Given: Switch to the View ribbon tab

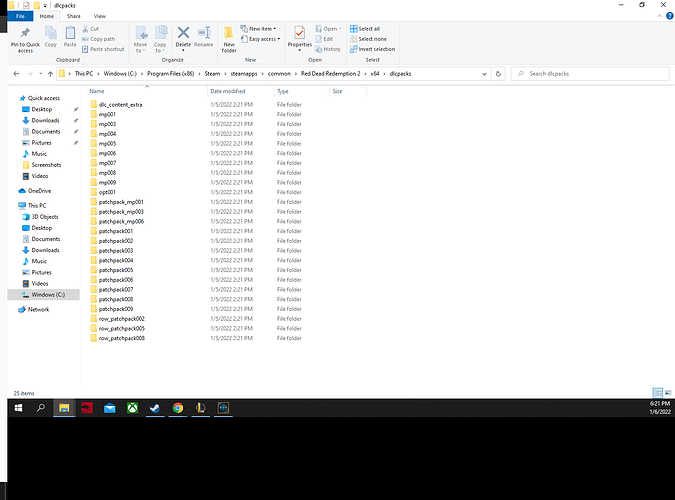Looking at the screenshot, I should (100, 16).
